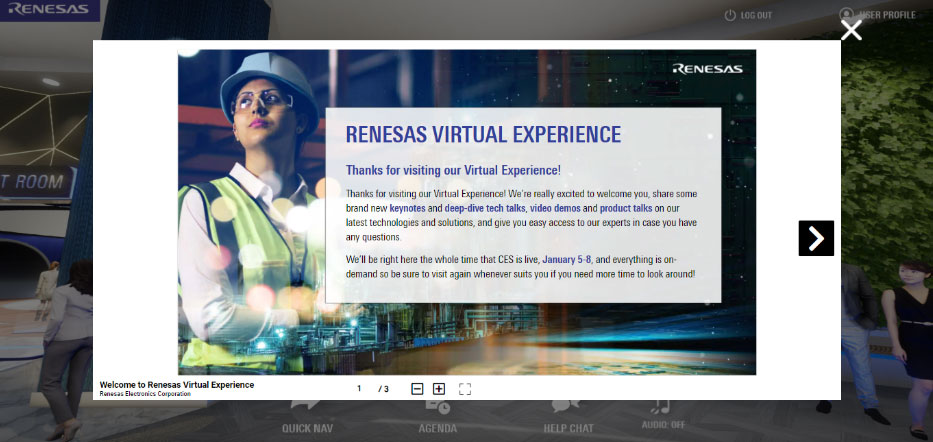
Task: Open the product talks link
Action: [626, 208]
